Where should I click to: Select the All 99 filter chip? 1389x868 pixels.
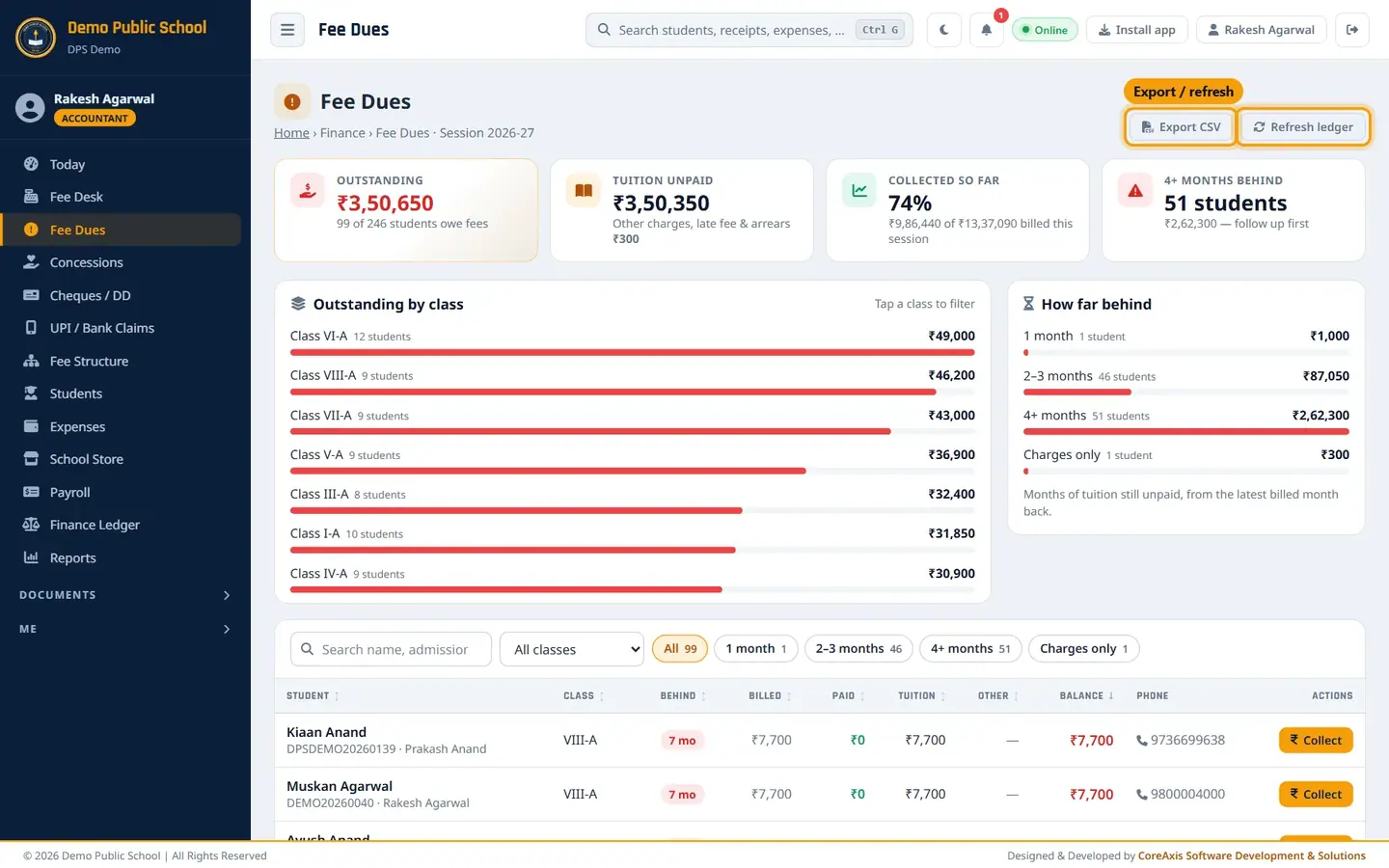click(680, 649)
